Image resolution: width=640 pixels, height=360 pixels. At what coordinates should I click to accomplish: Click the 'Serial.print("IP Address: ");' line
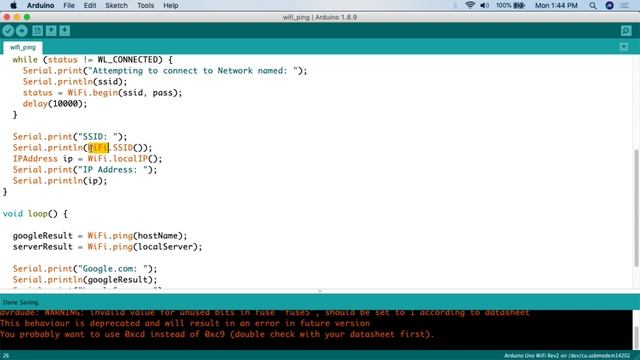point(85,170)
